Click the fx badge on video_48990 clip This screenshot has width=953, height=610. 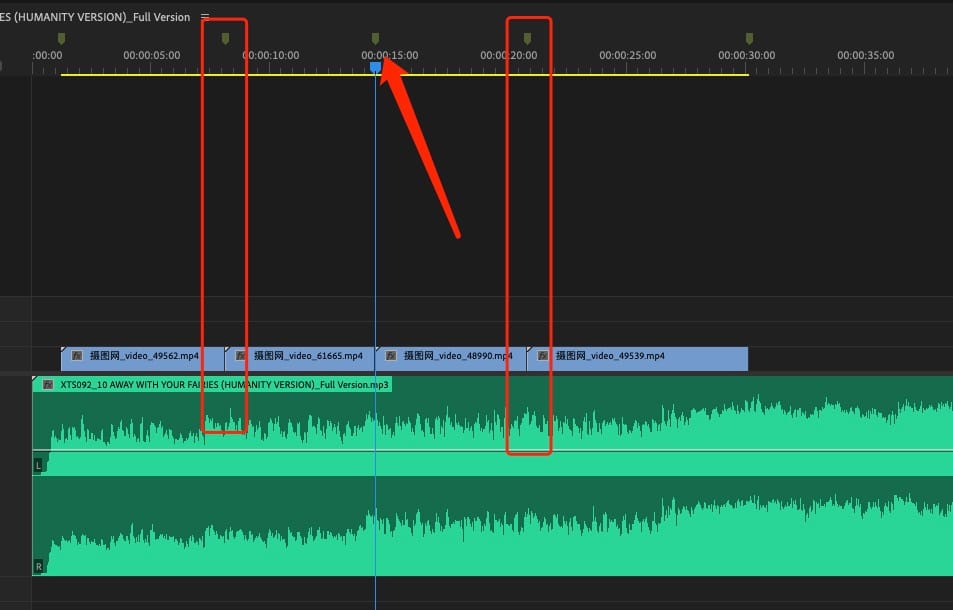tap(391, 355)
